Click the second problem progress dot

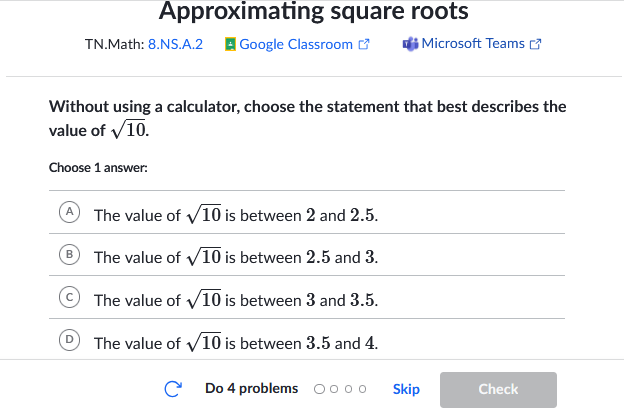(334, 389)
